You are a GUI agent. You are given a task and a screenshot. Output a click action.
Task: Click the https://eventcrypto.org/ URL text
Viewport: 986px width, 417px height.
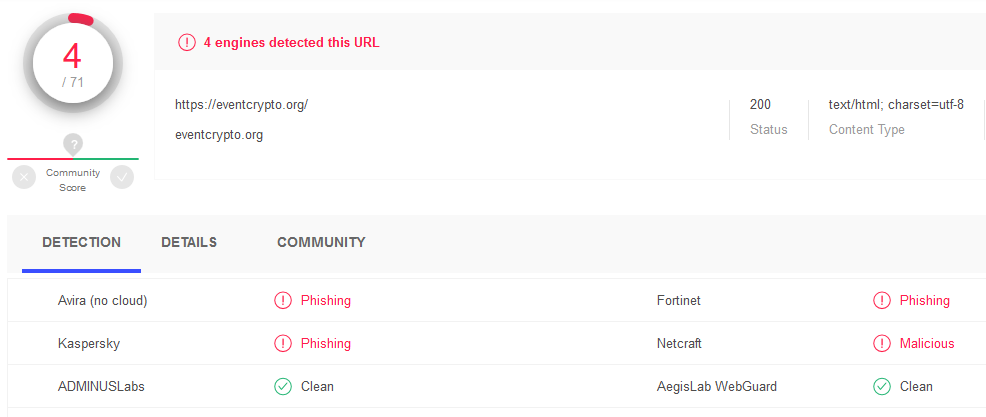tap(241, 105)
